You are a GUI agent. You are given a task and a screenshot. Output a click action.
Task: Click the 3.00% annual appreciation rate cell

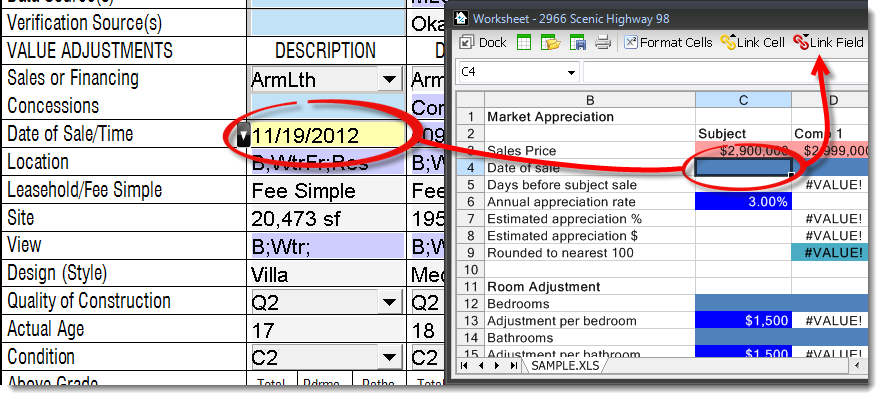(x=743, y=202)
